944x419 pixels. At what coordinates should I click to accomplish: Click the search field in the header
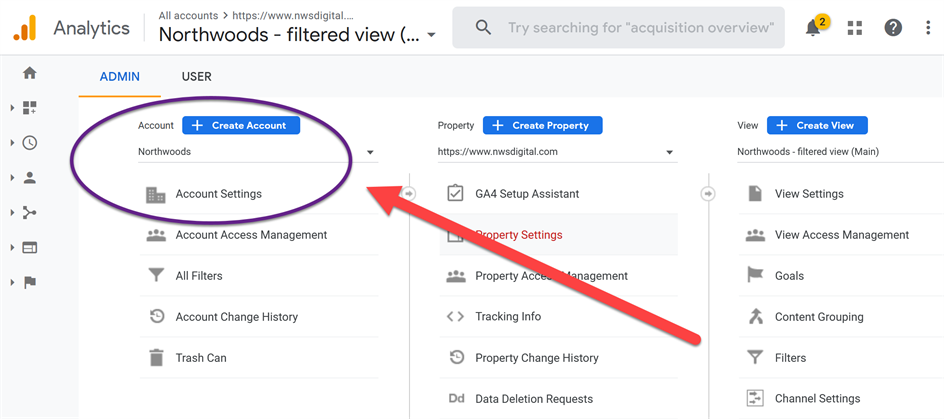click(618, 28)
